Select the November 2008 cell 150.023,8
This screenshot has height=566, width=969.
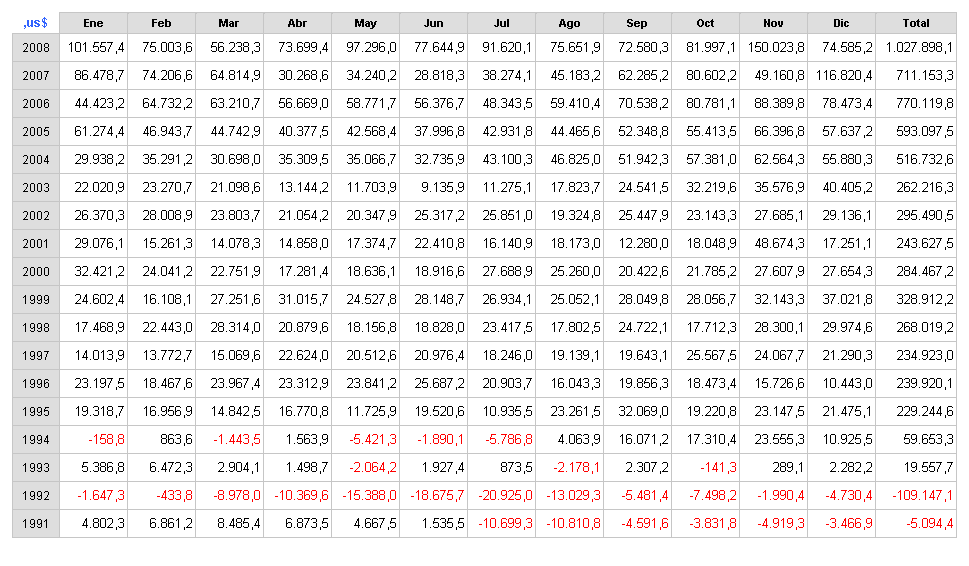point(776,48)
